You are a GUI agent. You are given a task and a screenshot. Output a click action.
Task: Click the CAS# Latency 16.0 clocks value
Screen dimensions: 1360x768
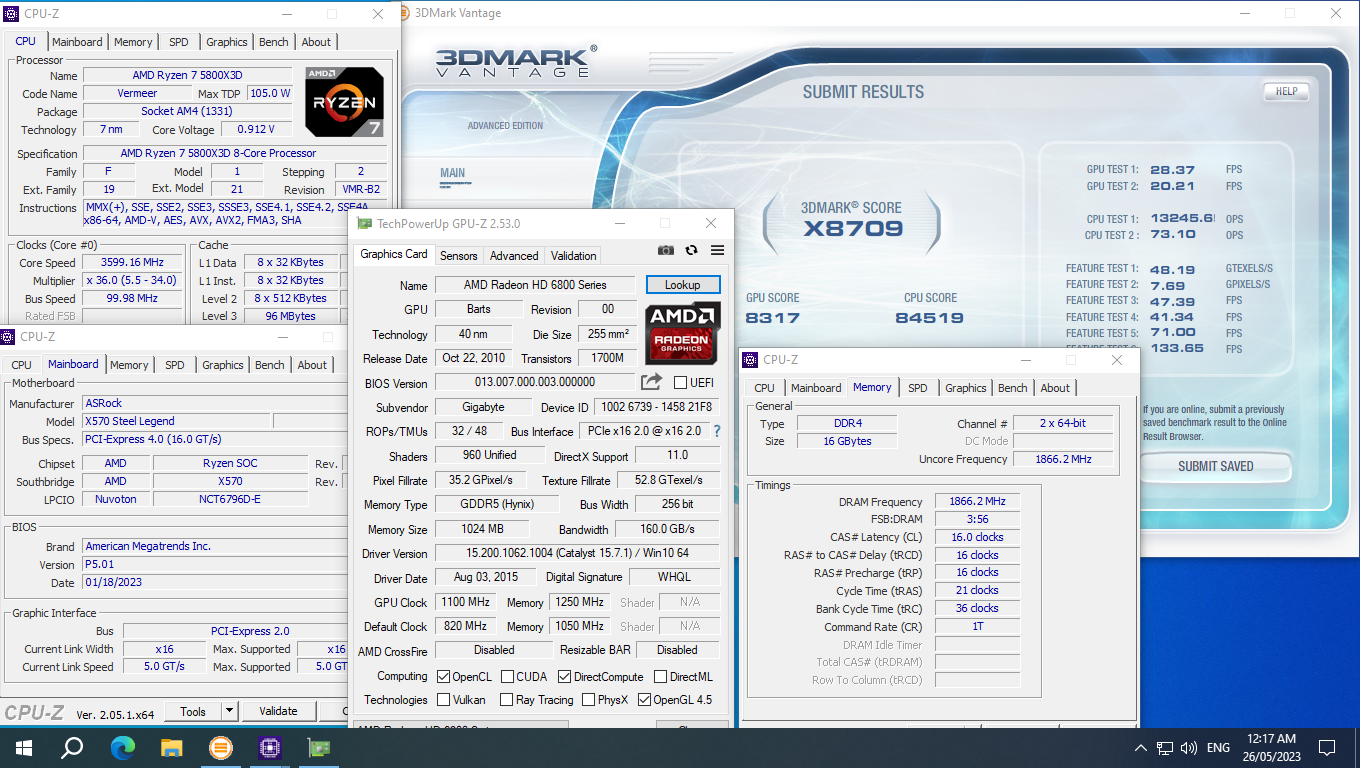(x=977, y=537)
